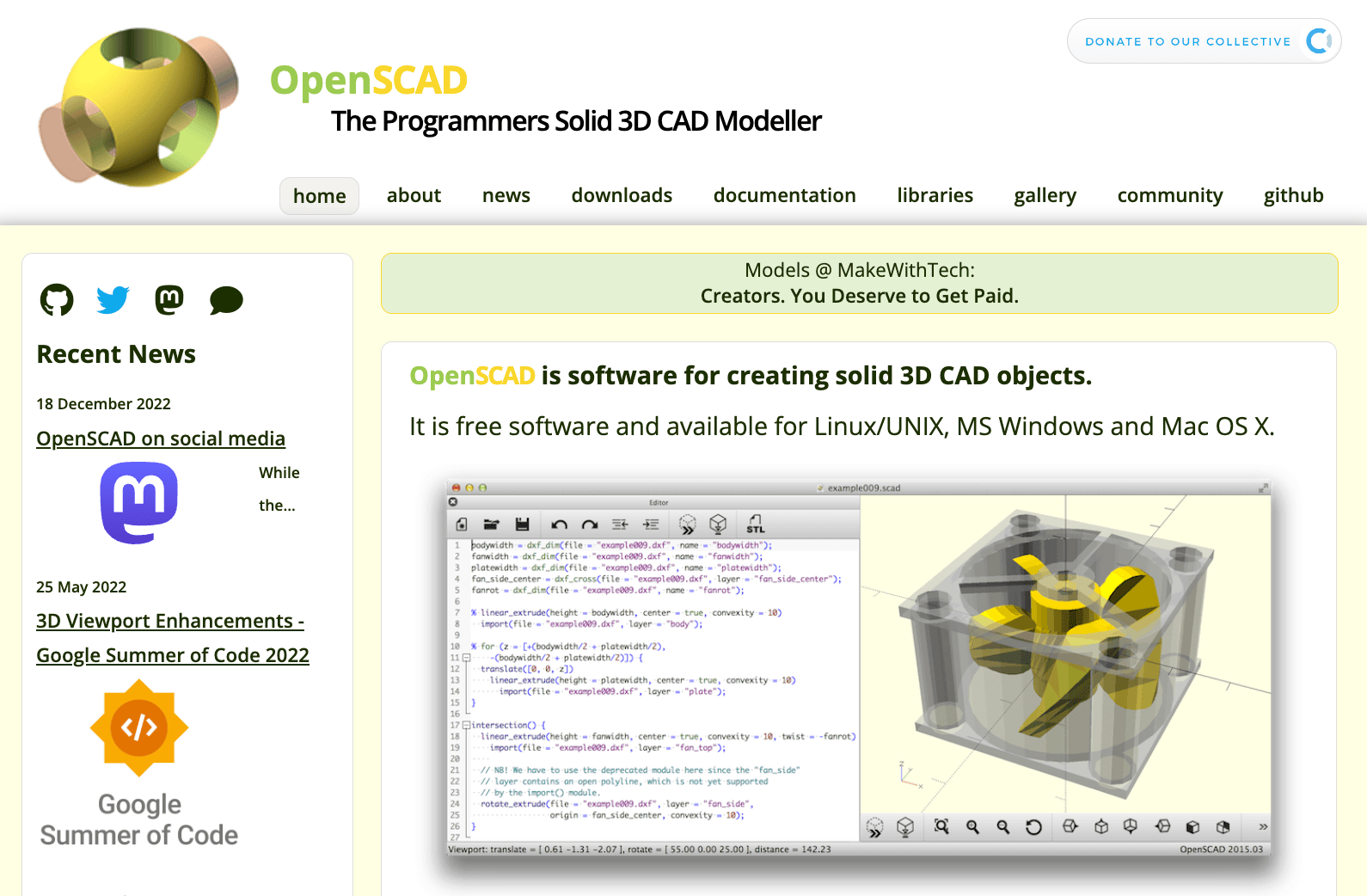
Task: Open the "OpenSCAD on social media" news link
Action: (161, 439)
